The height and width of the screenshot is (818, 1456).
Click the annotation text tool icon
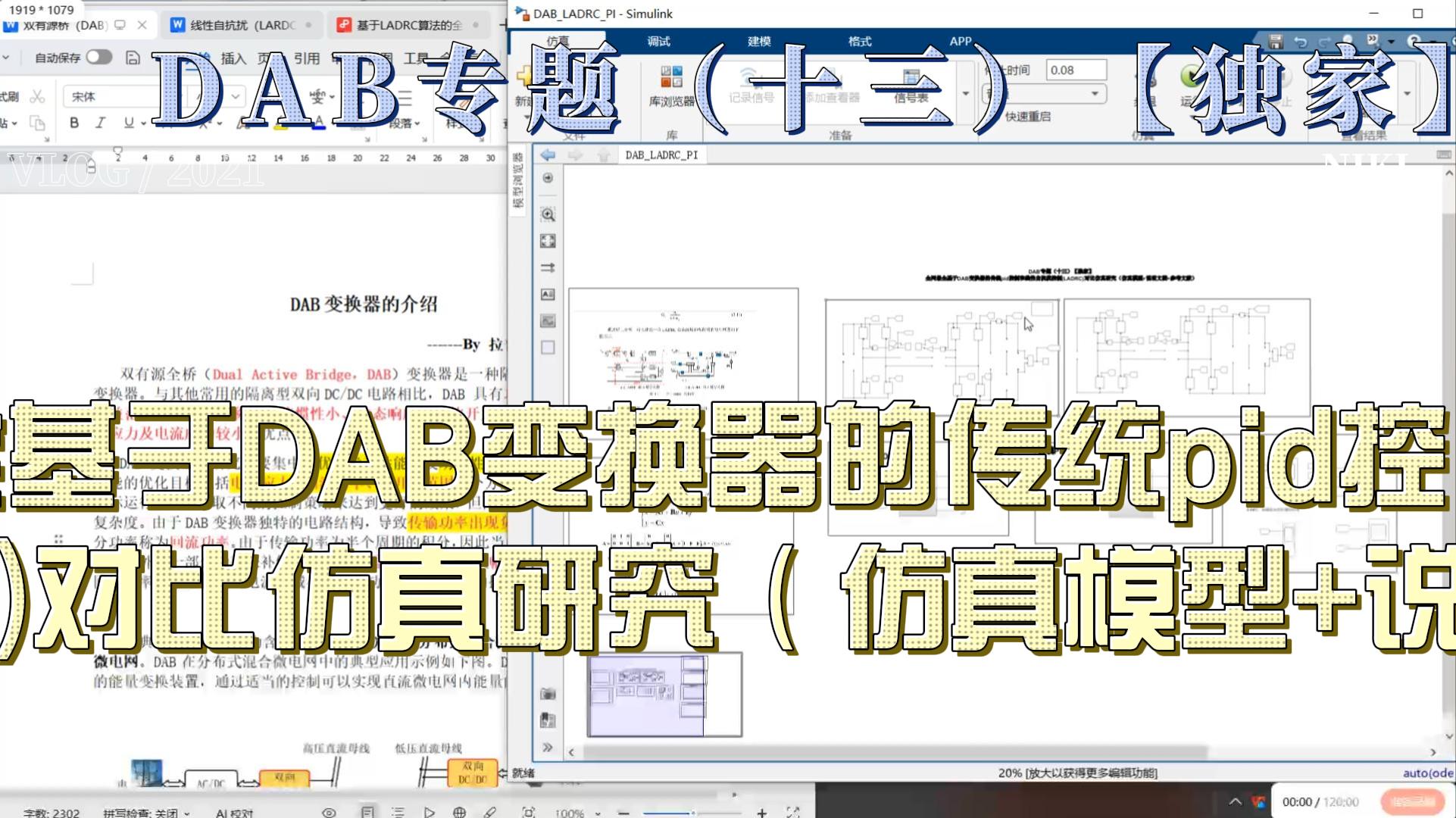tap(548, 294)
